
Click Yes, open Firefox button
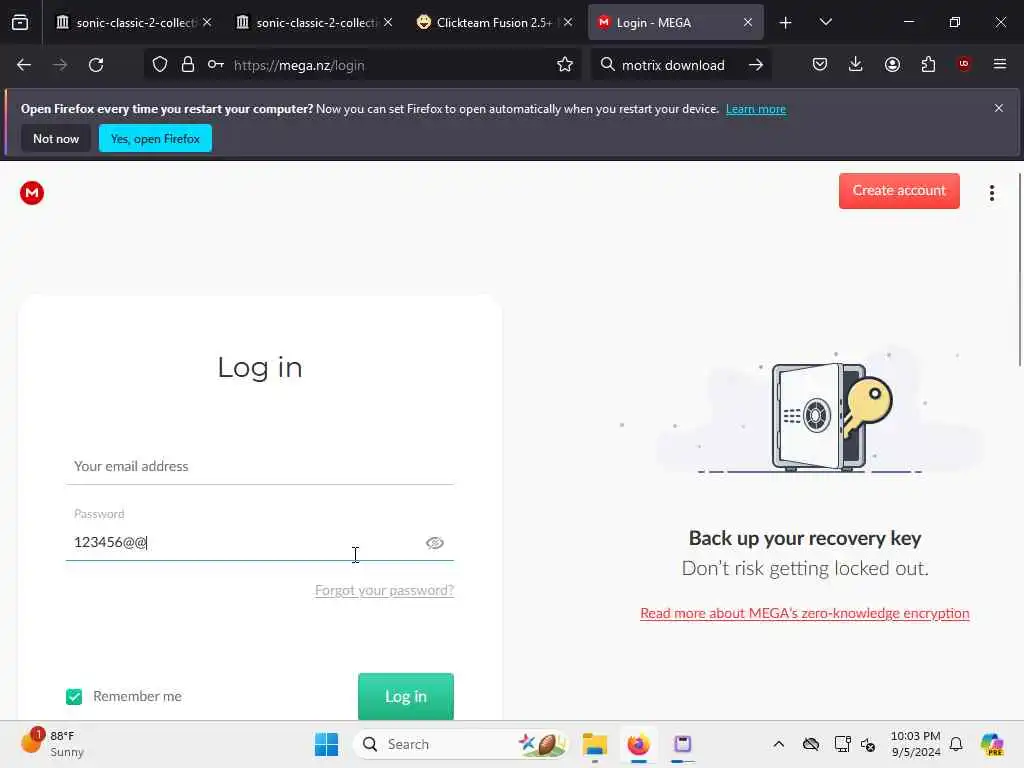pos(155,138)
